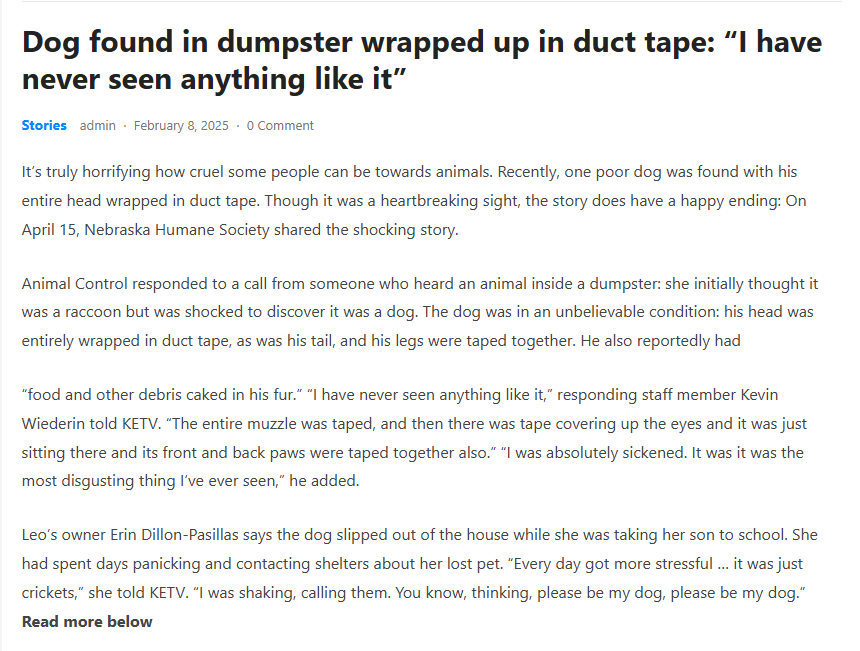860x651 pixels.
Task: Click the Read more below text
Action: tap(87, 622)
